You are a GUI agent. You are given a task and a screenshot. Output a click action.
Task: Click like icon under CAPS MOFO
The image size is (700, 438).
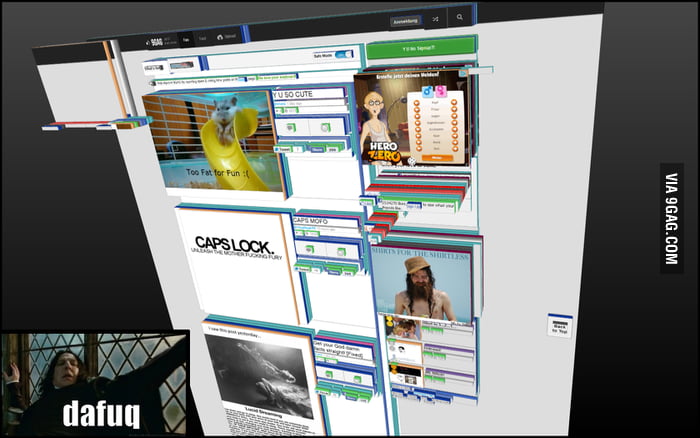pyautogui.click(x=341, y=252)
